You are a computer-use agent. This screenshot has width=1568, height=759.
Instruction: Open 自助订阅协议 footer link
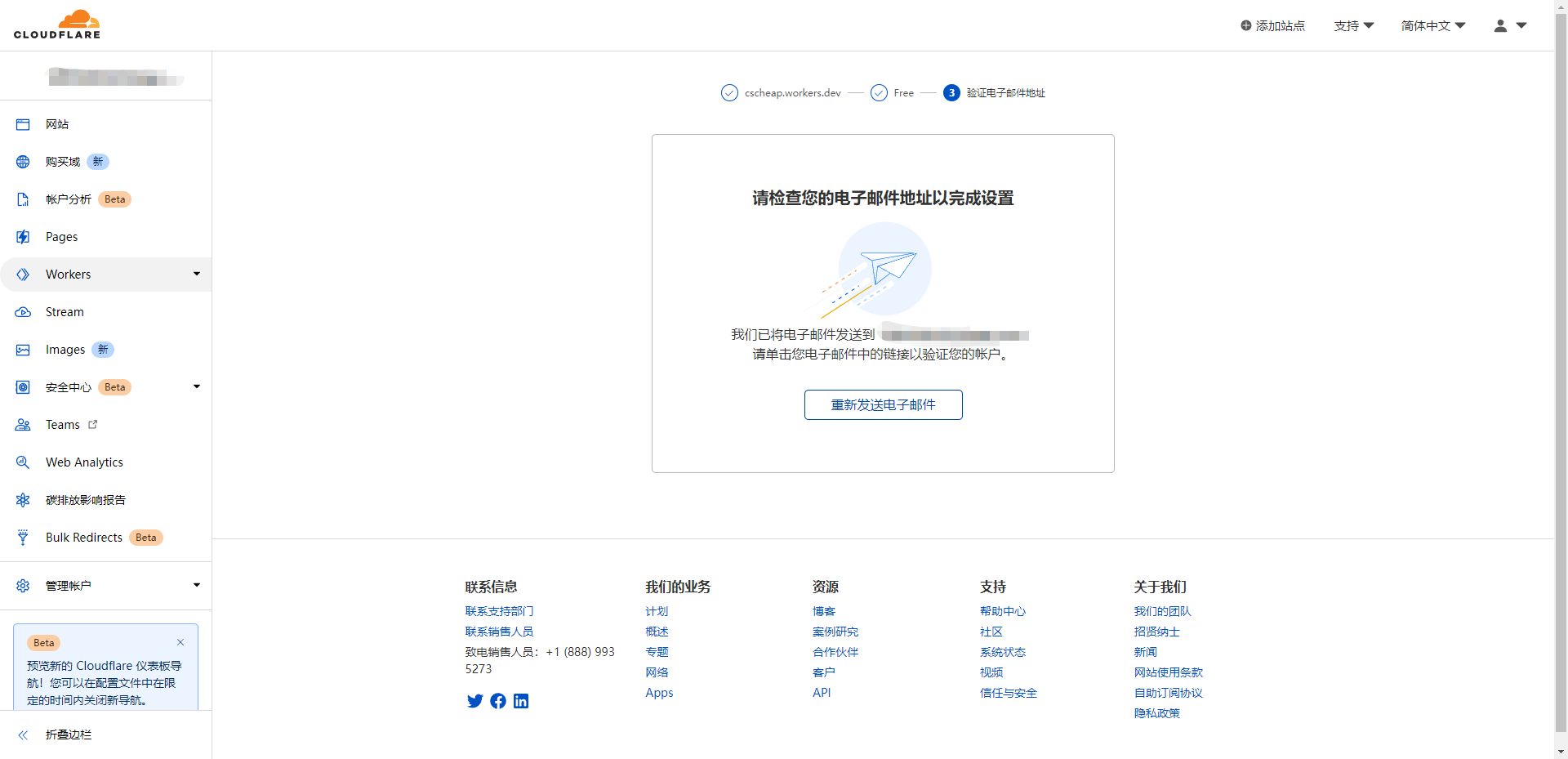(x=1169, y=693)
